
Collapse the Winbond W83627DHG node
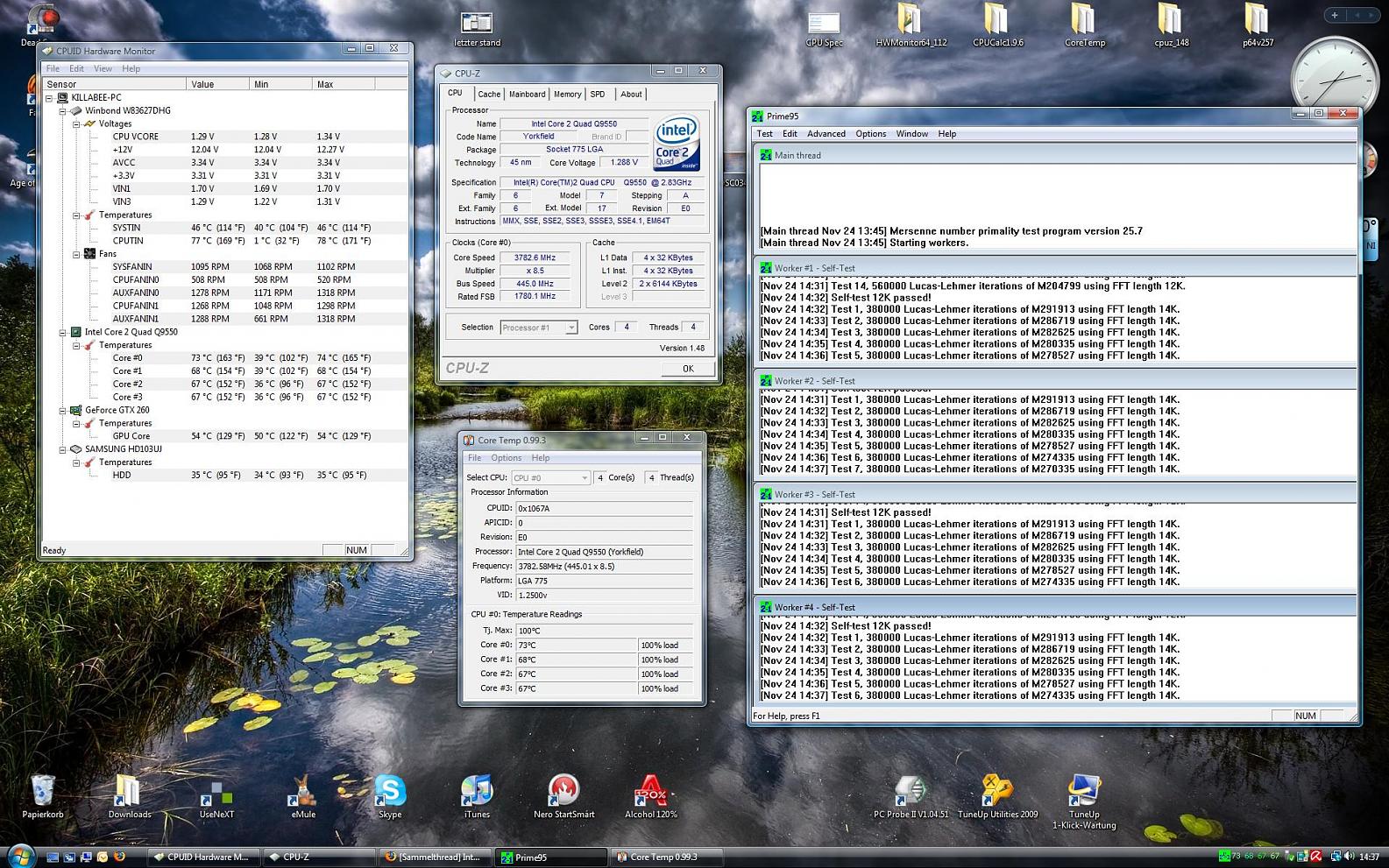[63, 111]
